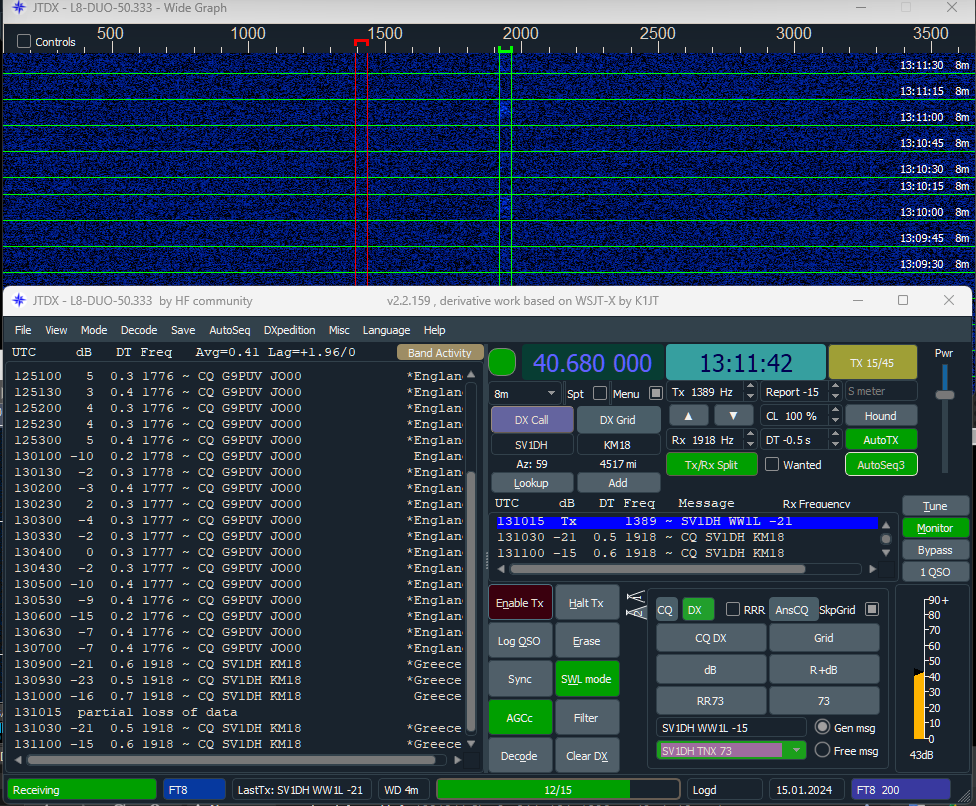Open the Help menu
The image size is (976, 806).
434,330
